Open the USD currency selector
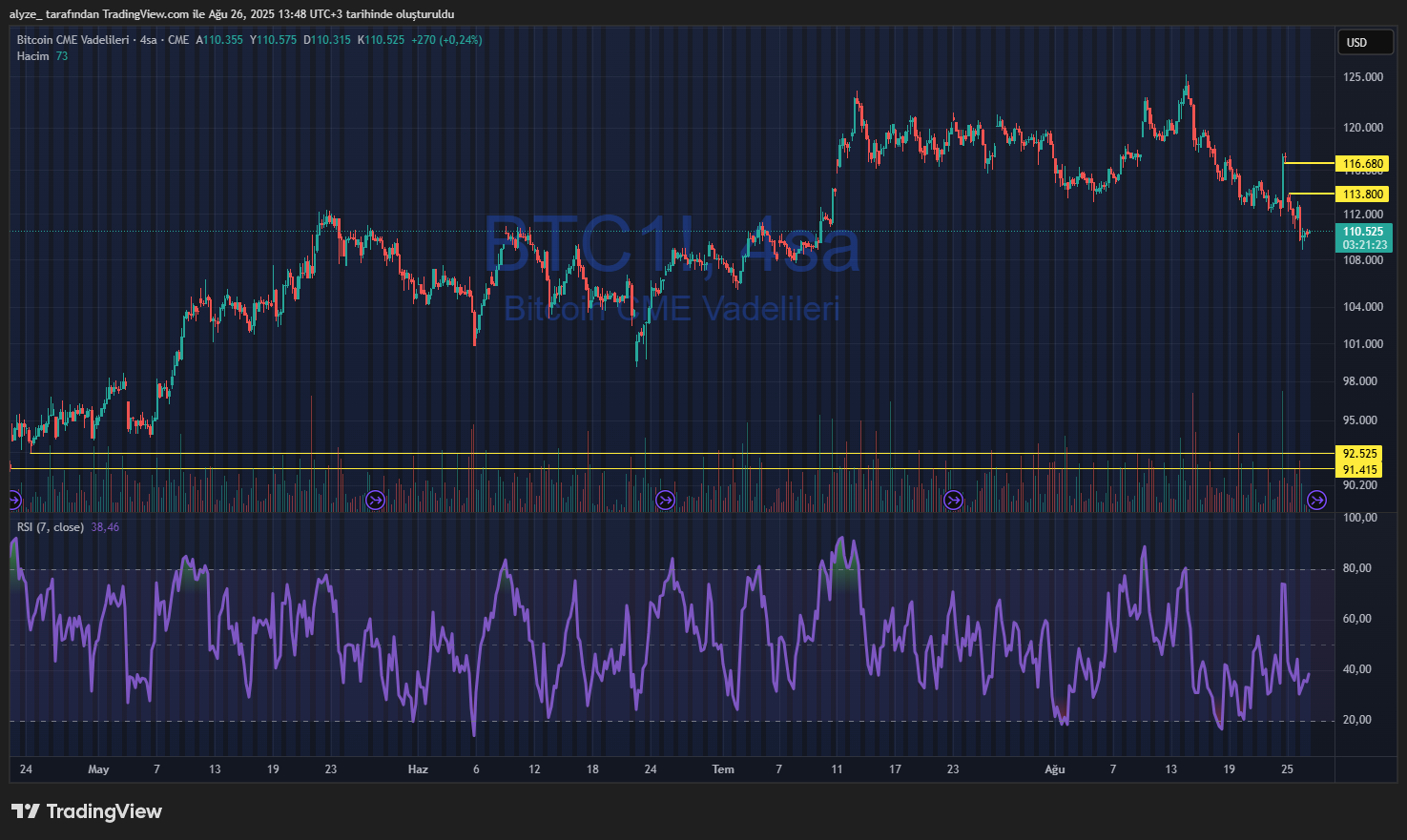The width and height of the screenshot is (1407, 840). click(1364, 43)
